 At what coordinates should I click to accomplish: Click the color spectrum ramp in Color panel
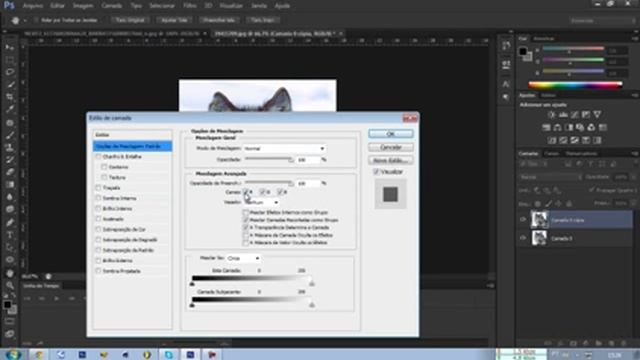[x=575, y=85]
